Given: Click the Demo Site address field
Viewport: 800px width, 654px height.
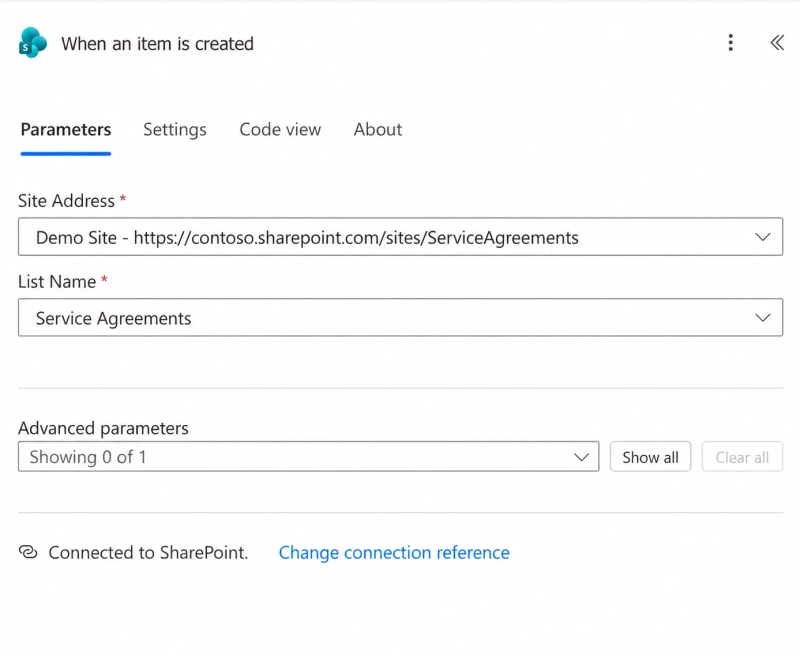Looking at the screenshot, I should click(400, 237).
